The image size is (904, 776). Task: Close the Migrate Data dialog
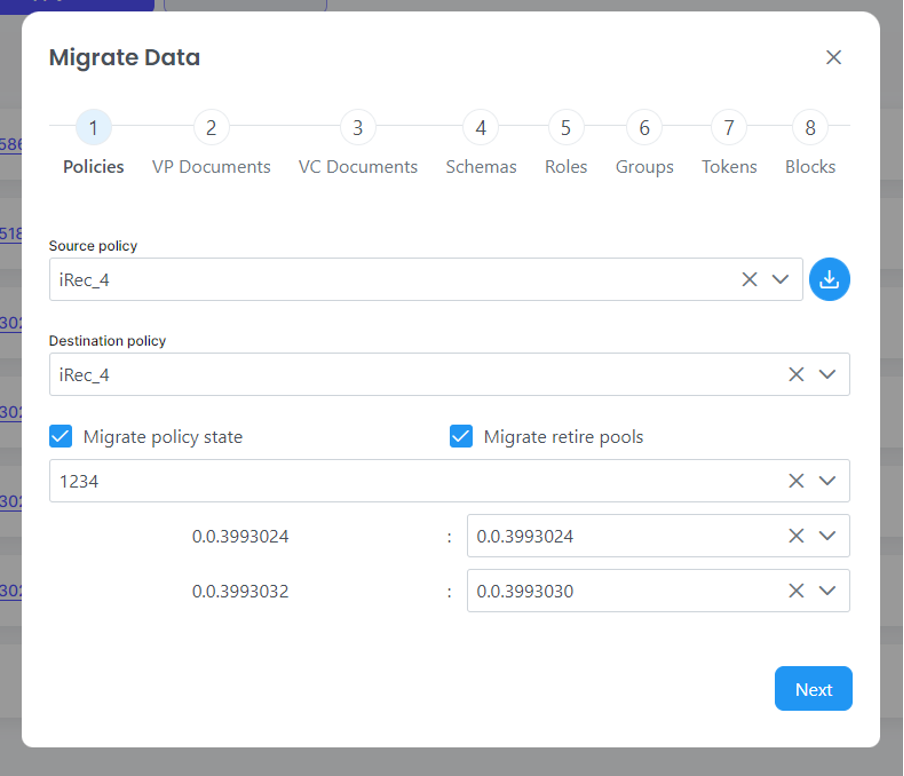[833, 58]
